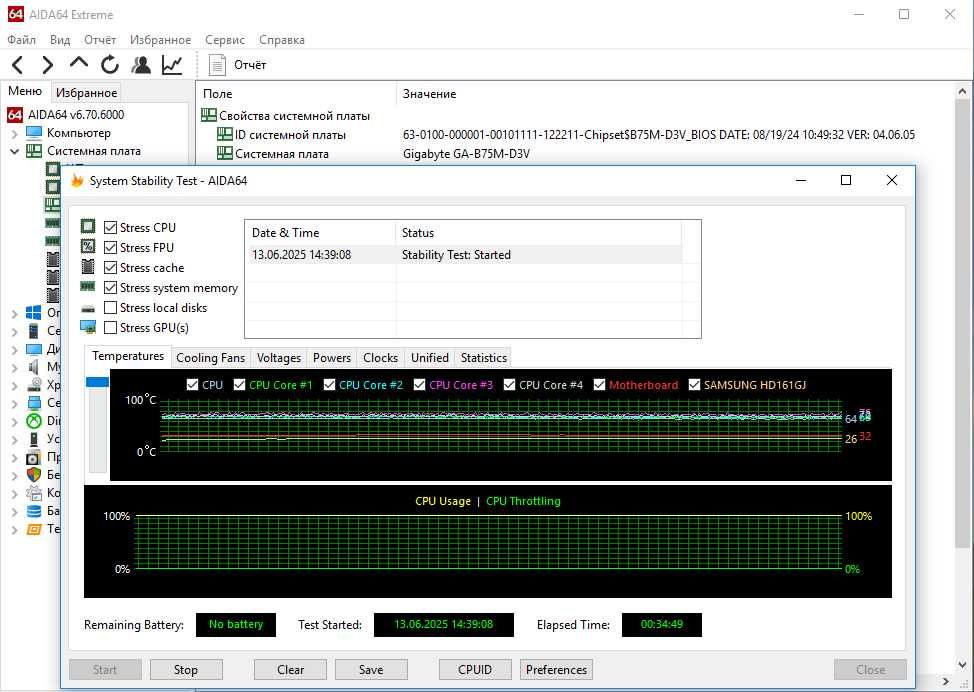Screen dimensions: 974x692
Task: Expand the shield-icon security tree node
Action: [x=15, y=475]
